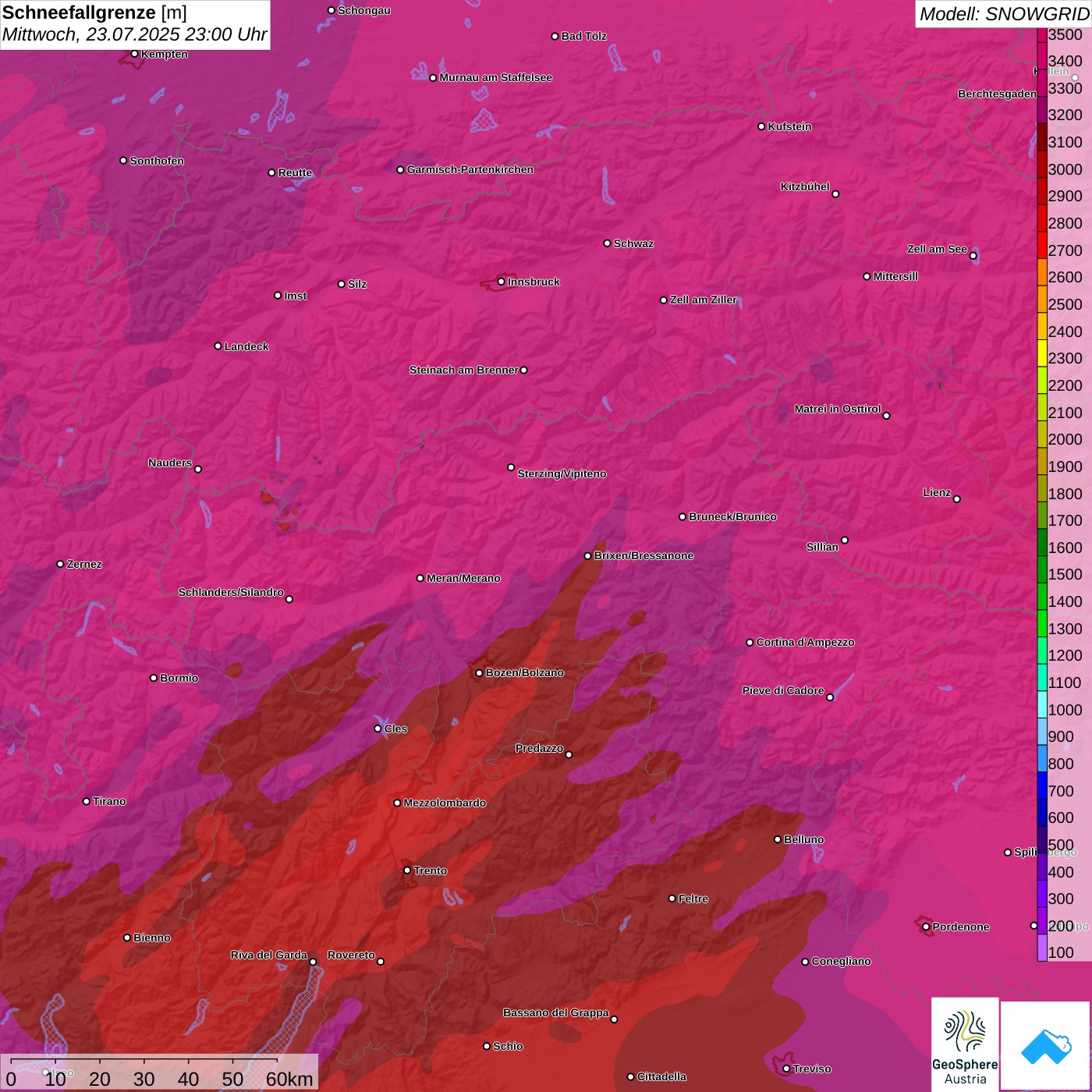1092x1092 pixels.
Task: Click the Schwaz location dot
Action: (x=607, y=243)
